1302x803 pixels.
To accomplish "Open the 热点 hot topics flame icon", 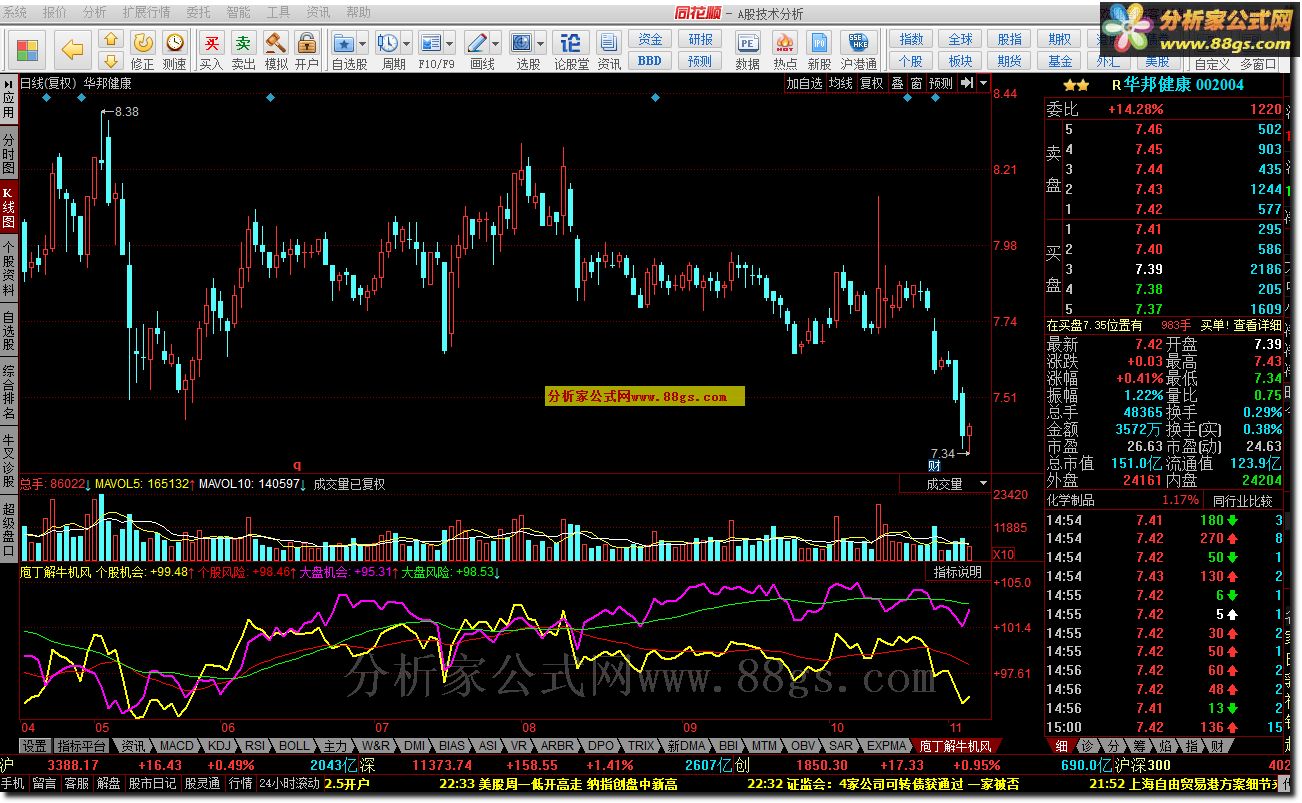I will [x=785, y=43].
